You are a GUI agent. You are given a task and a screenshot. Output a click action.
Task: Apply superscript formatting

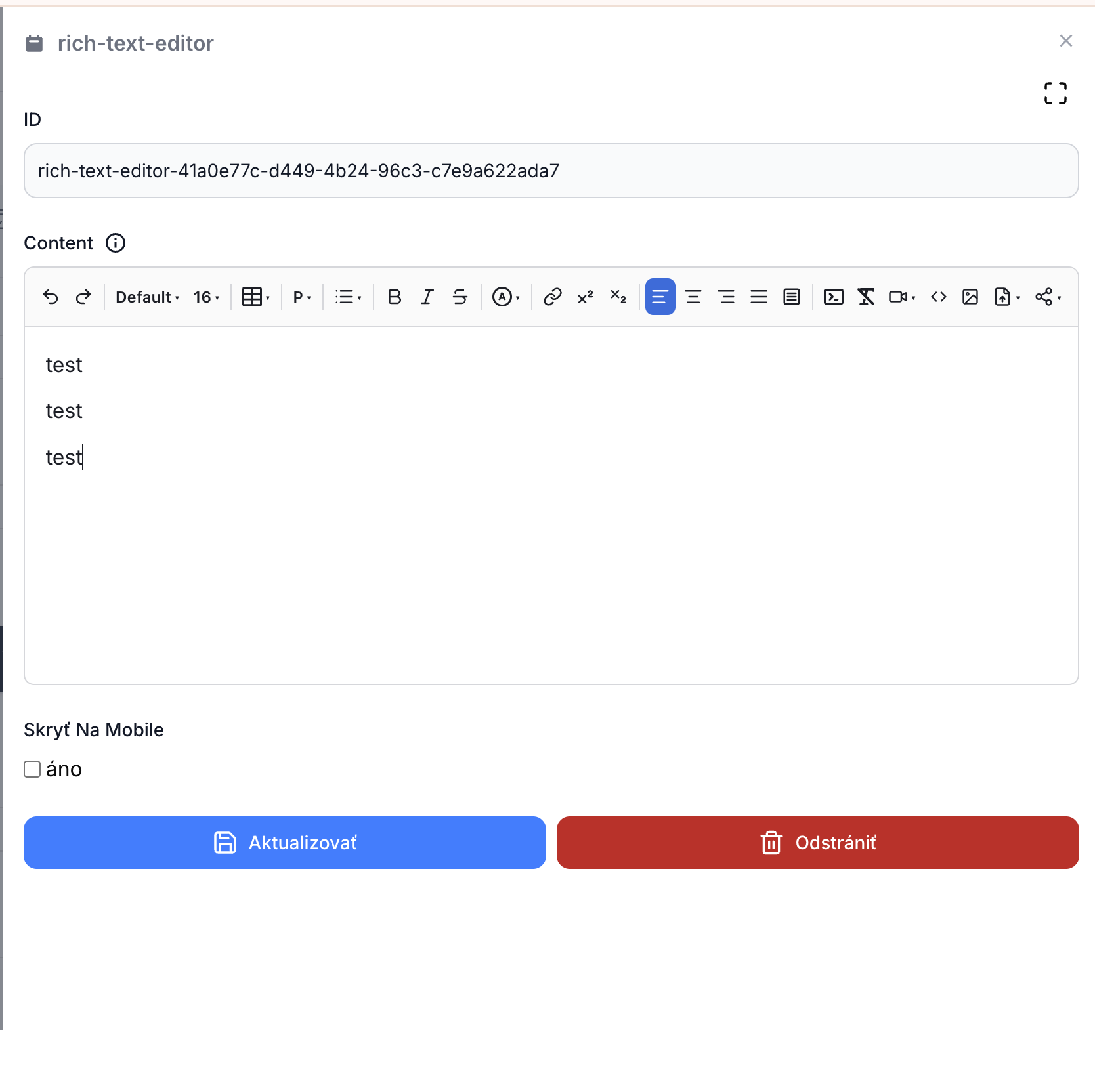[586, 297]
